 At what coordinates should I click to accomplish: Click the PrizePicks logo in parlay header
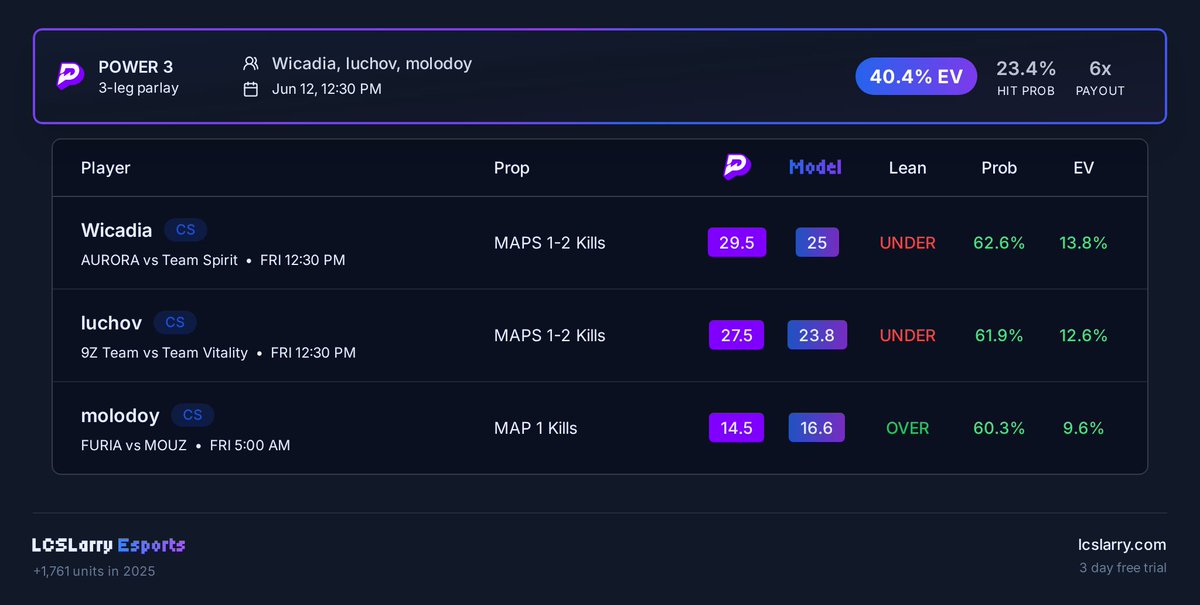[70, 76]
